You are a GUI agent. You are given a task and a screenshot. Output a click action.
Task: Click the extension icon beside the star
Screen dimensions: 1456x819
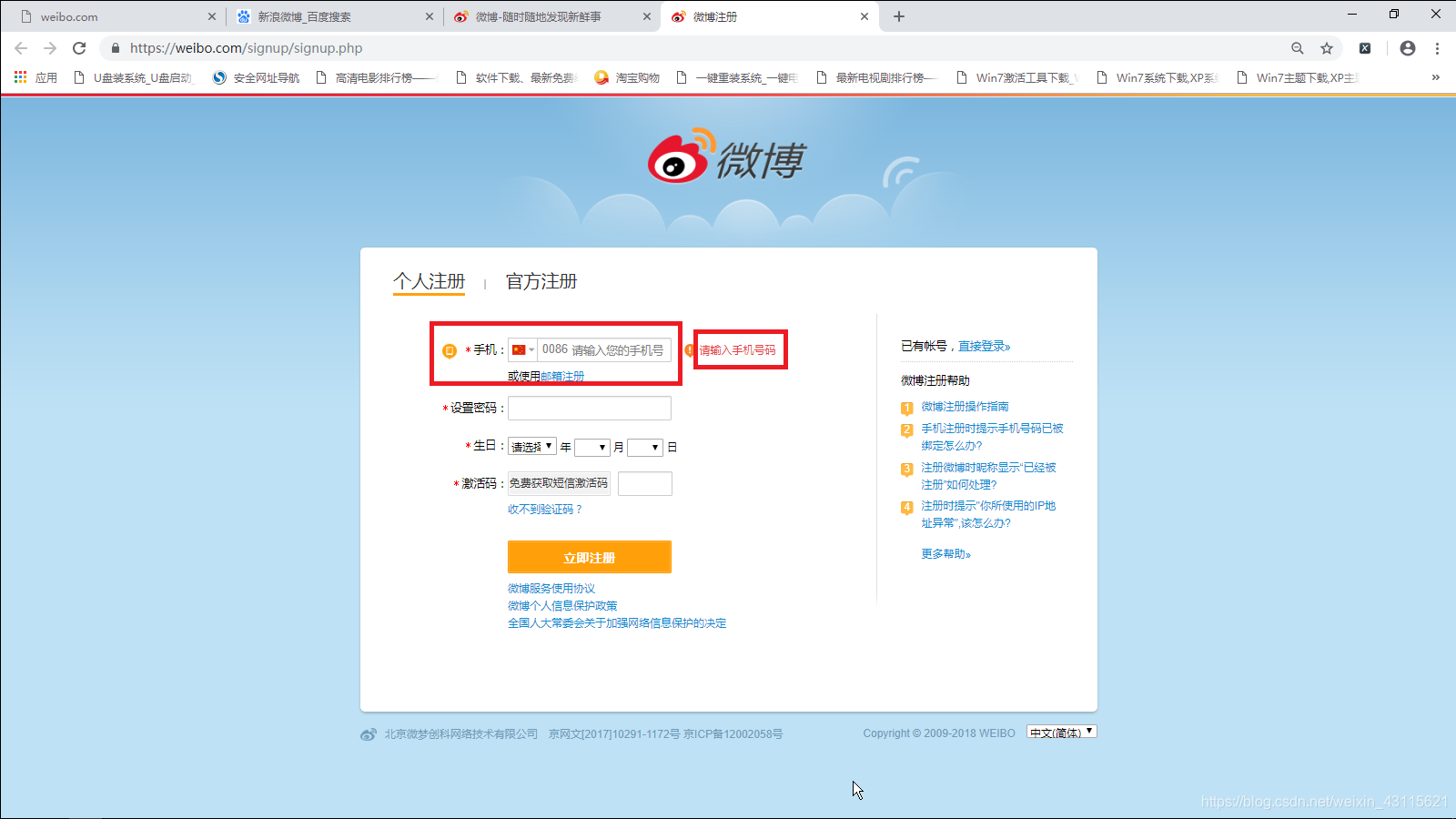pos(1365,48)
